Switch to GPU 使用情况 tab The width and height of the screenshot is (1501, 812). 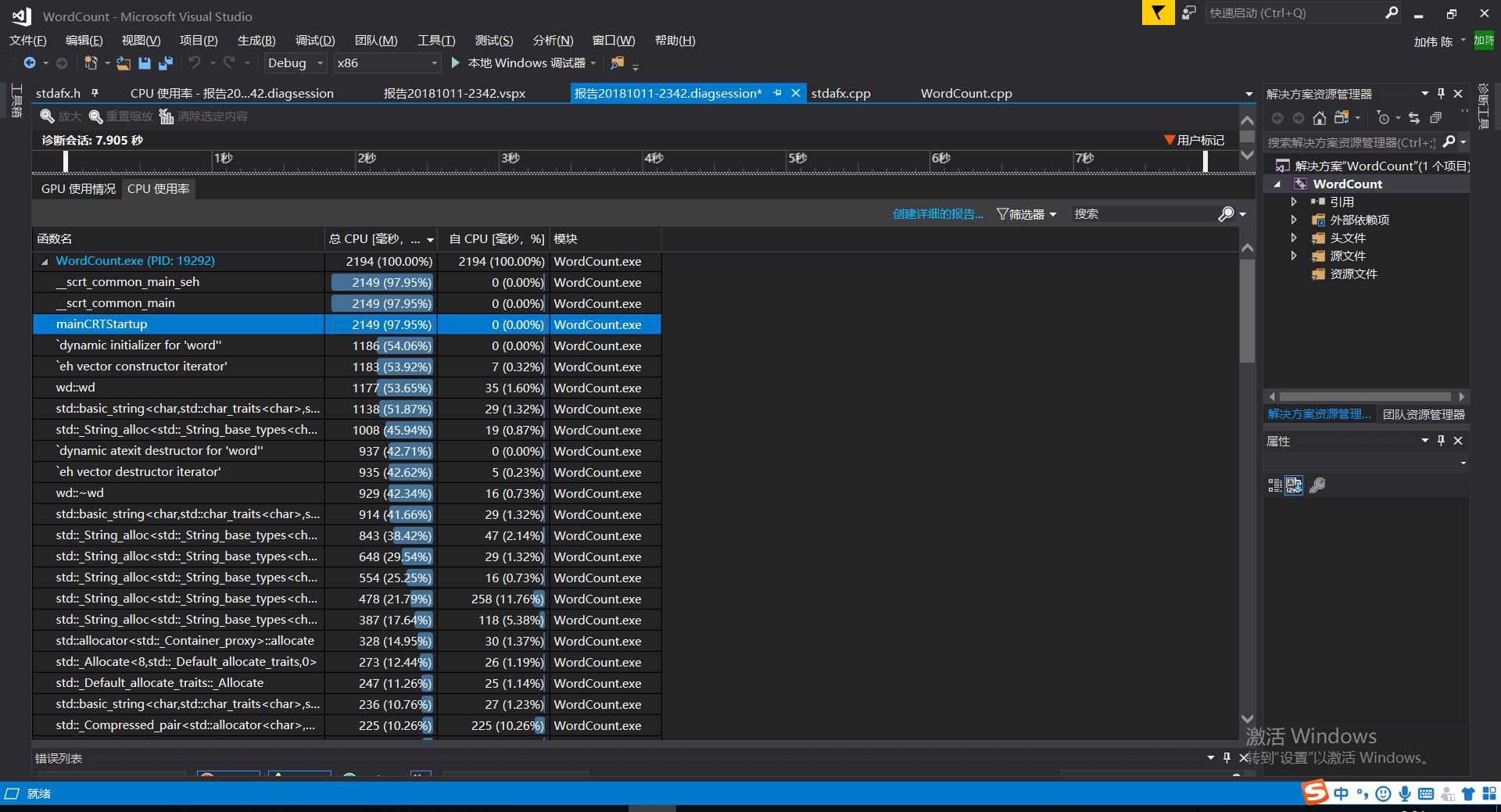78,189
